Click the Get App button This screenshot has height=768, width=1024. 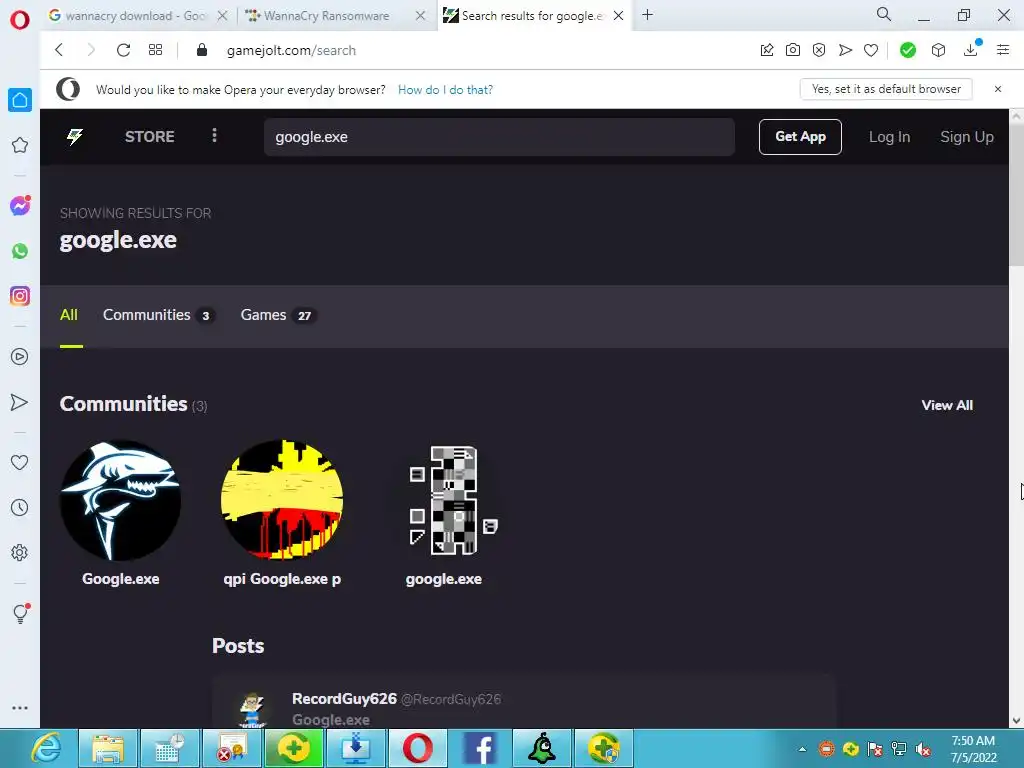tap(800, 136)
